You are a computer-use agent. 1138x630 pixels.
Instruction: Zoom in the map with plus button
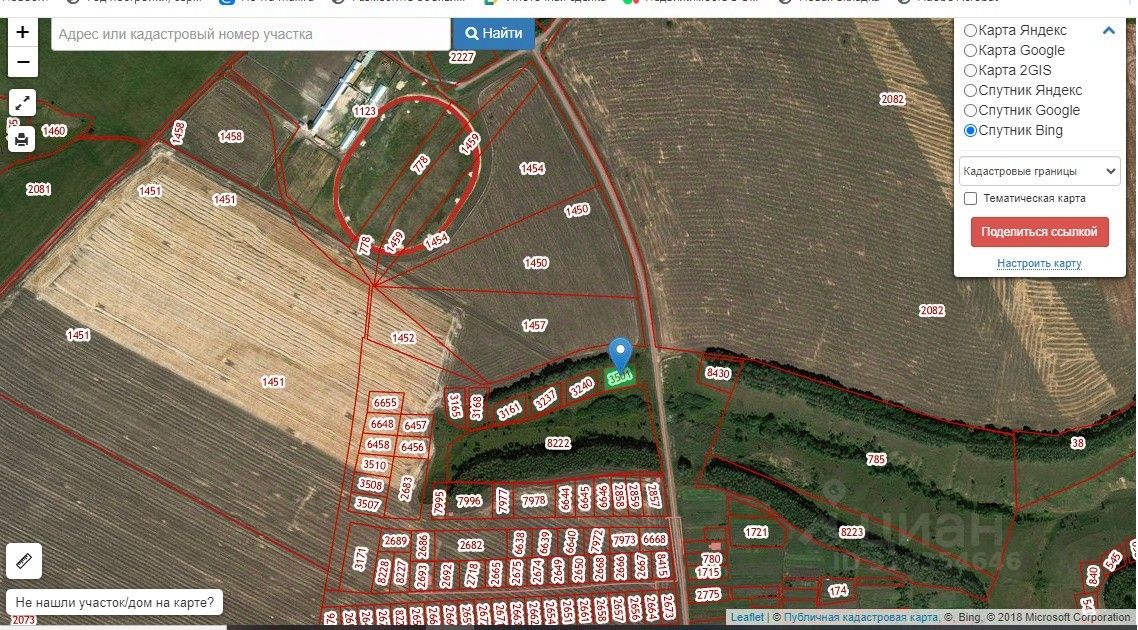click(22, 33)
